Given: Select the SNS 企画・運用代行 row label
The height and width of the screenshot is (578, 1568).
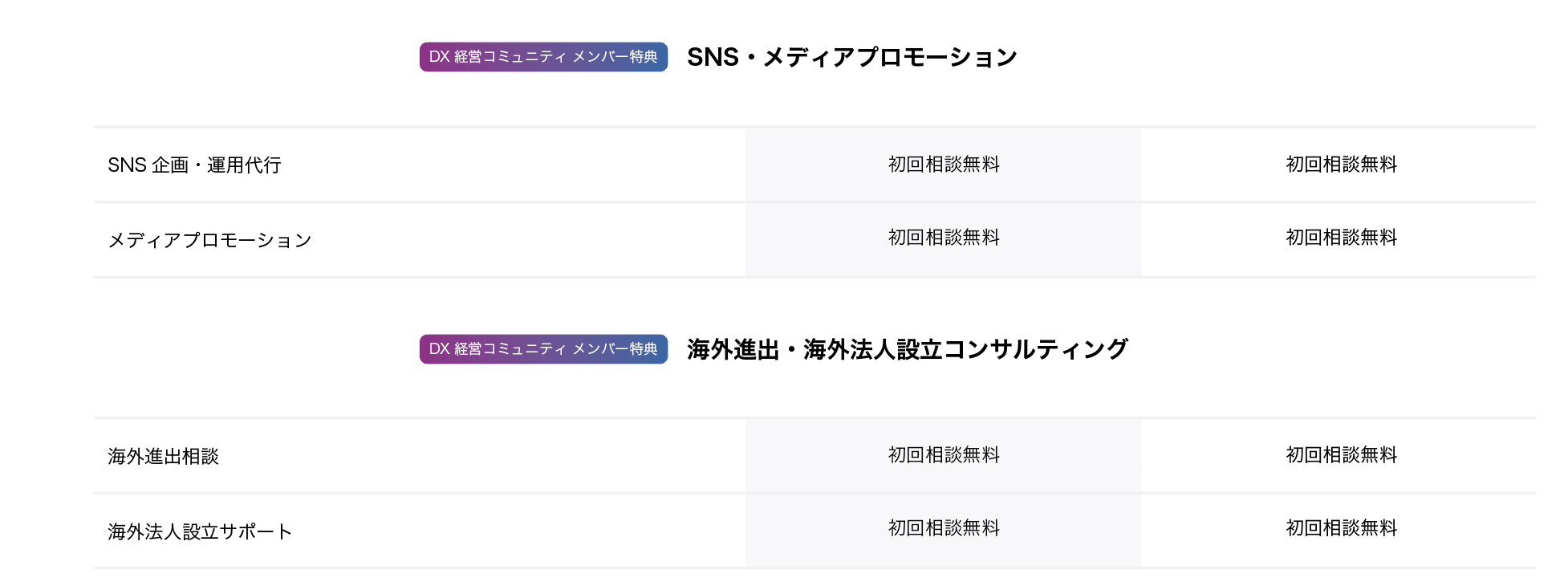Looking at the screenshot, I should pos(195,165).
